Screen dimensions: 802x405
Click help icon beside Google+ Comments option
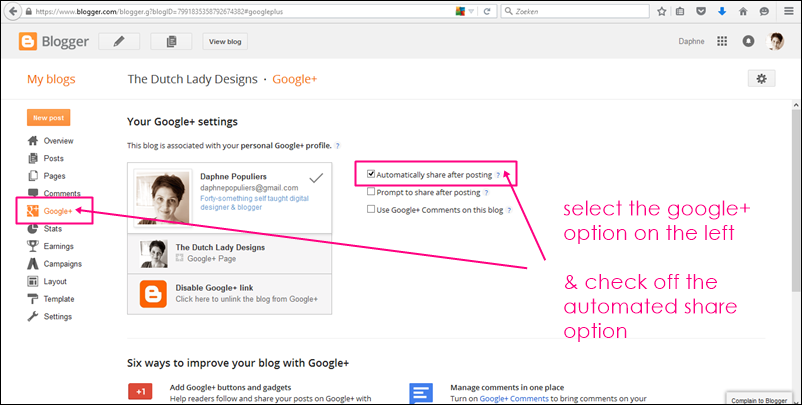tap(509, 210)
